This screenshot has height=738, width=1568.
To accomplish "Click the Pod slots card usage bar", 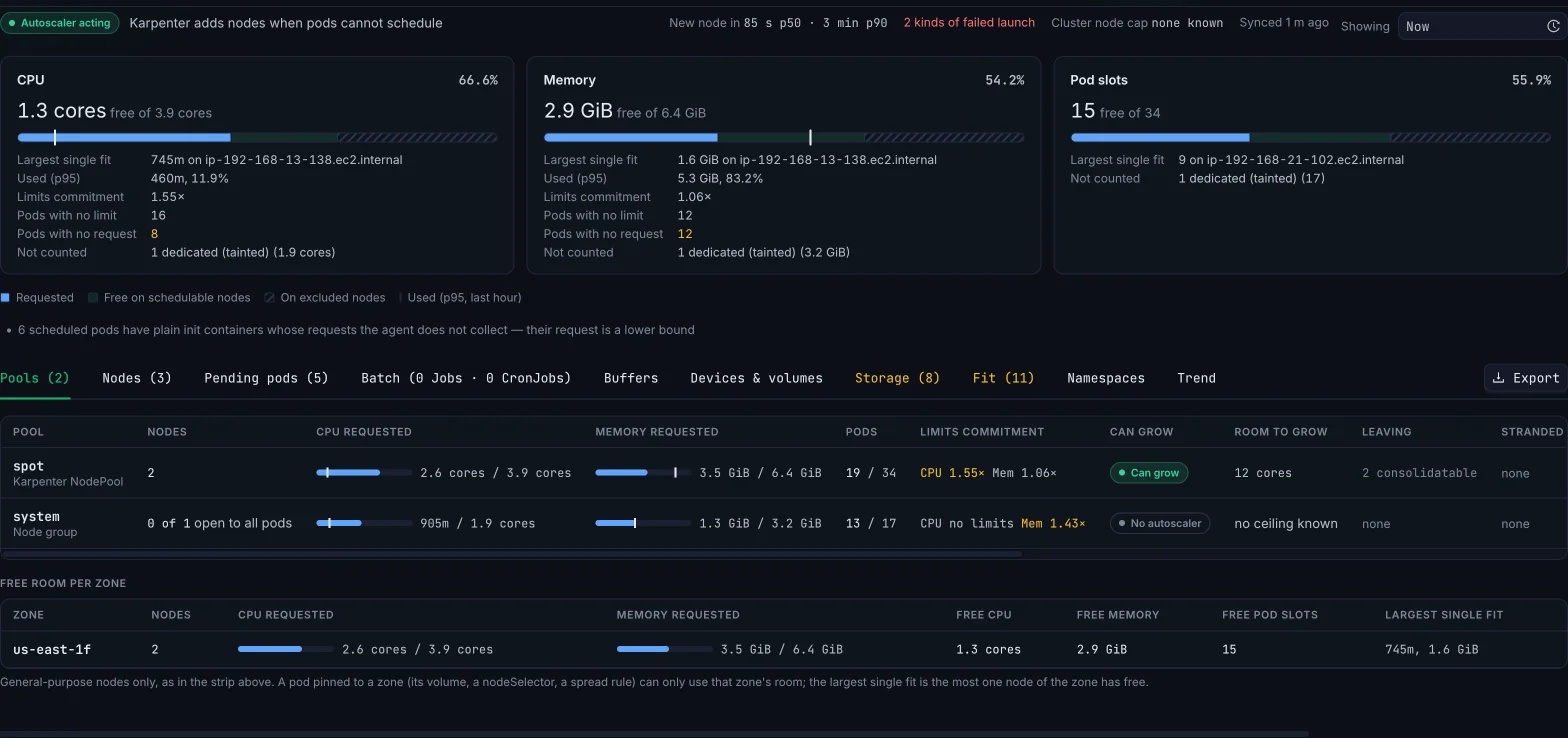I will (1310, 137).
